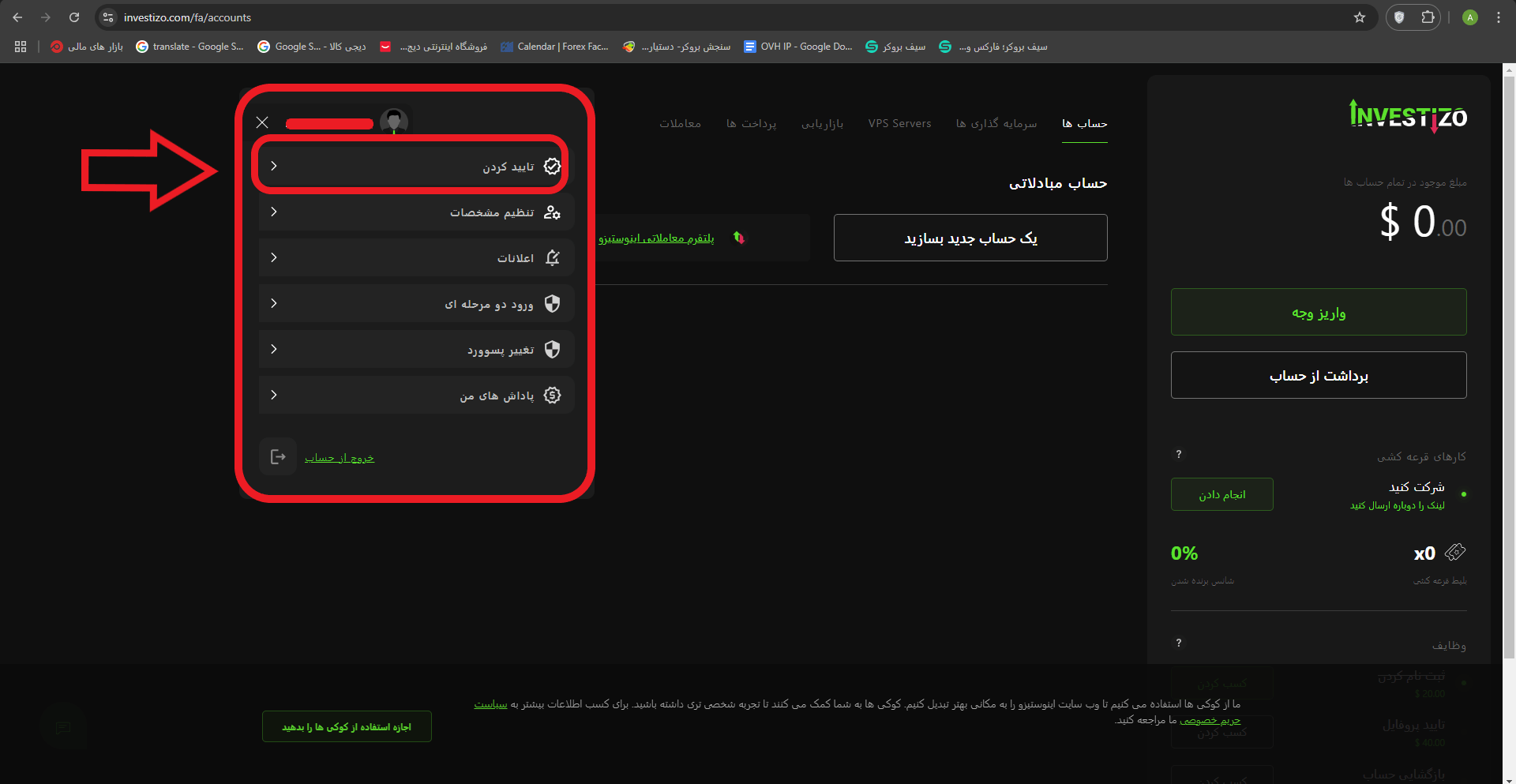The width and height of the screenshot is (1516, 784).
Task: Click the shield icon beside تغییر پسوورد
Action: (552, 349)
